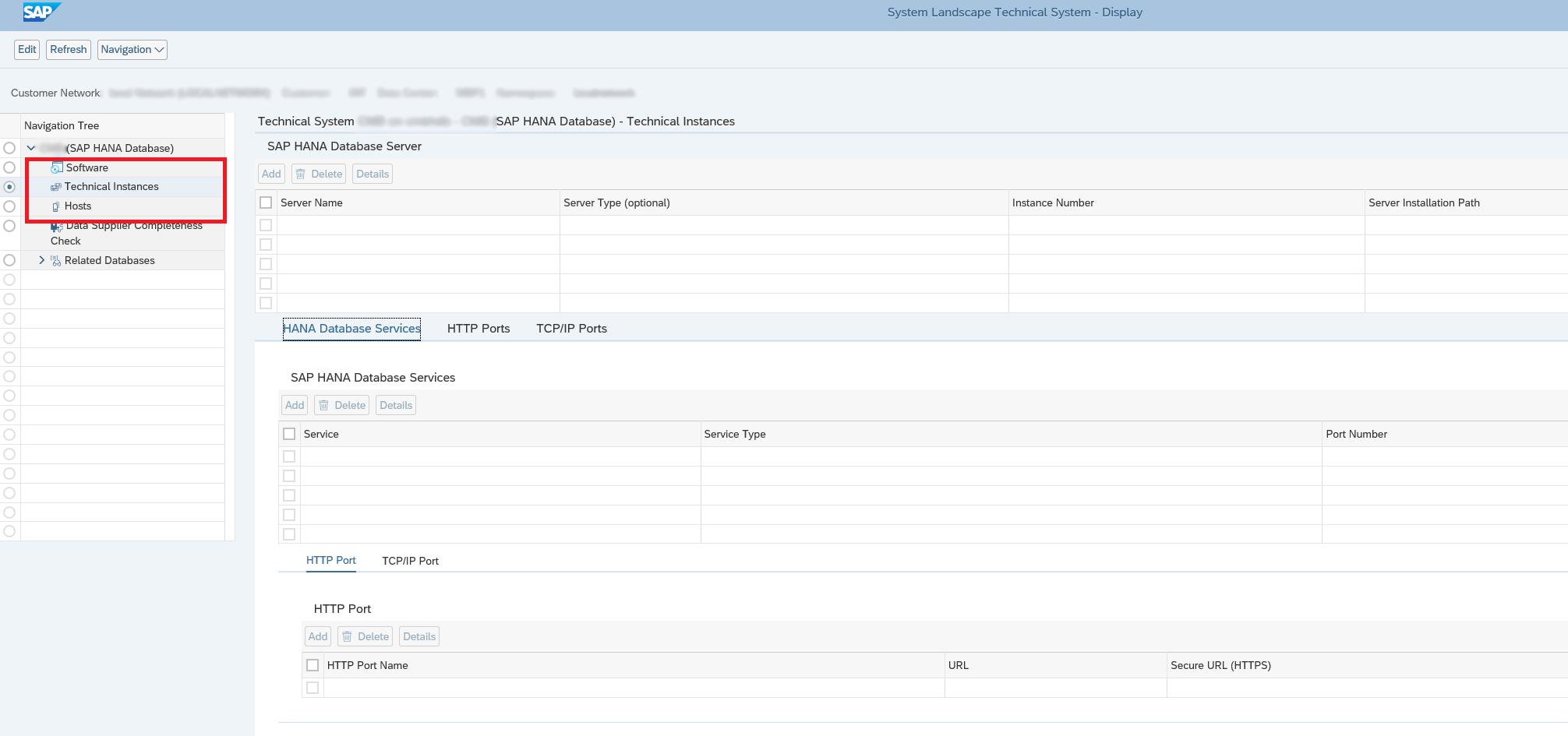Click the Secure URL (HTTPS) column header
1568x736 pixels.
tap(1367, 665)
